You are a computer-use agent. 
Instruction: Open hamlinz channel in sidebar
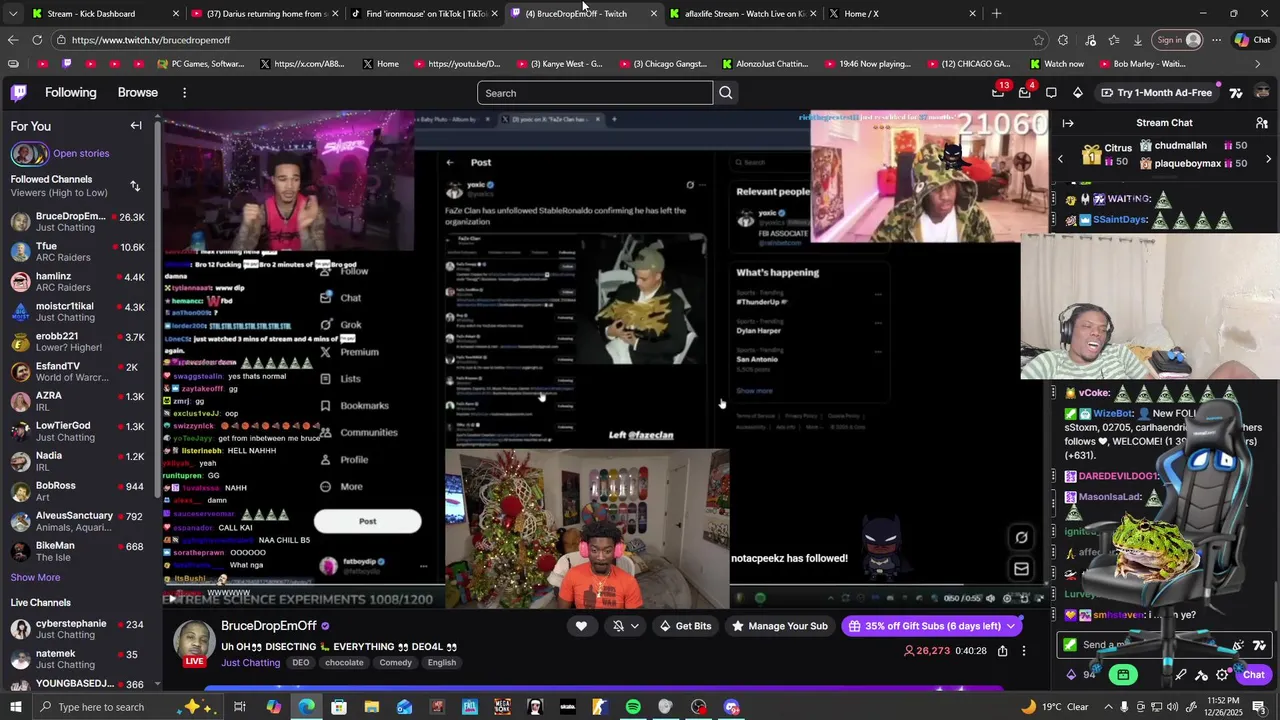coord(78,282)
